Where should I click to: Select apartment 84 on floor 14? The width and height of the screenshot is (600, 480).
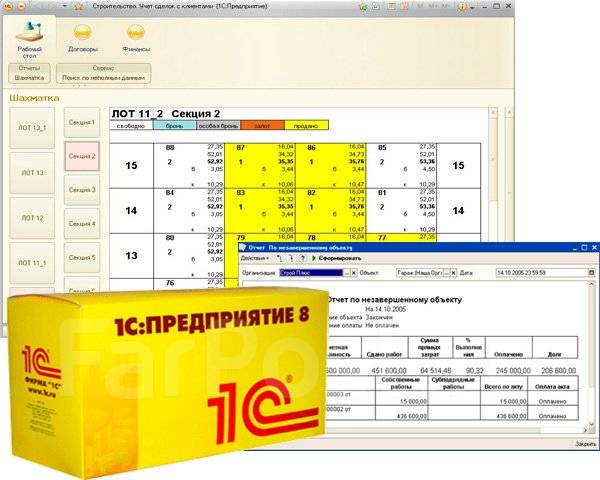(189, 211)
